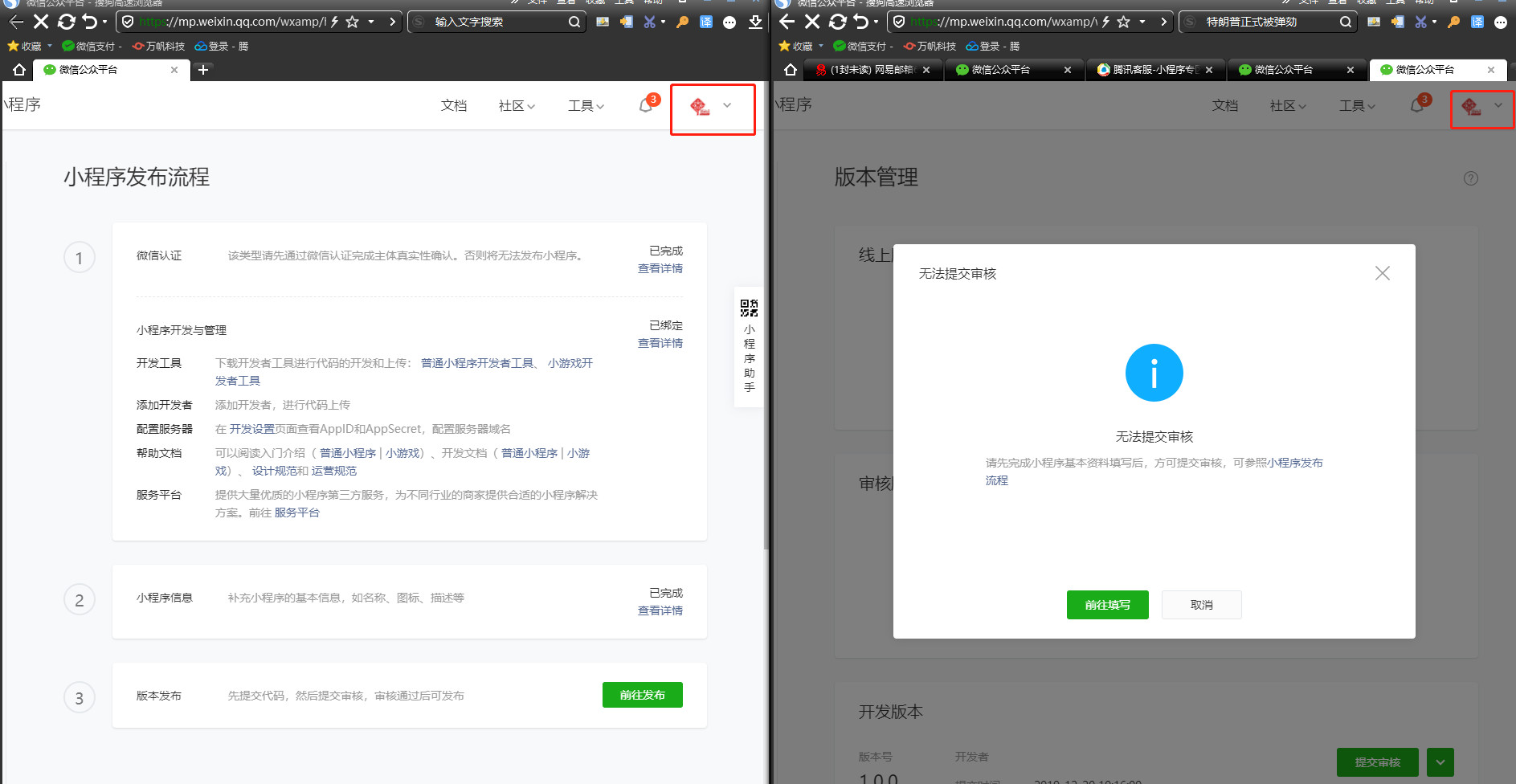Open 查看详情 for 小程序信息
This screenshot has width=1516, height=784.
[660, 610]
